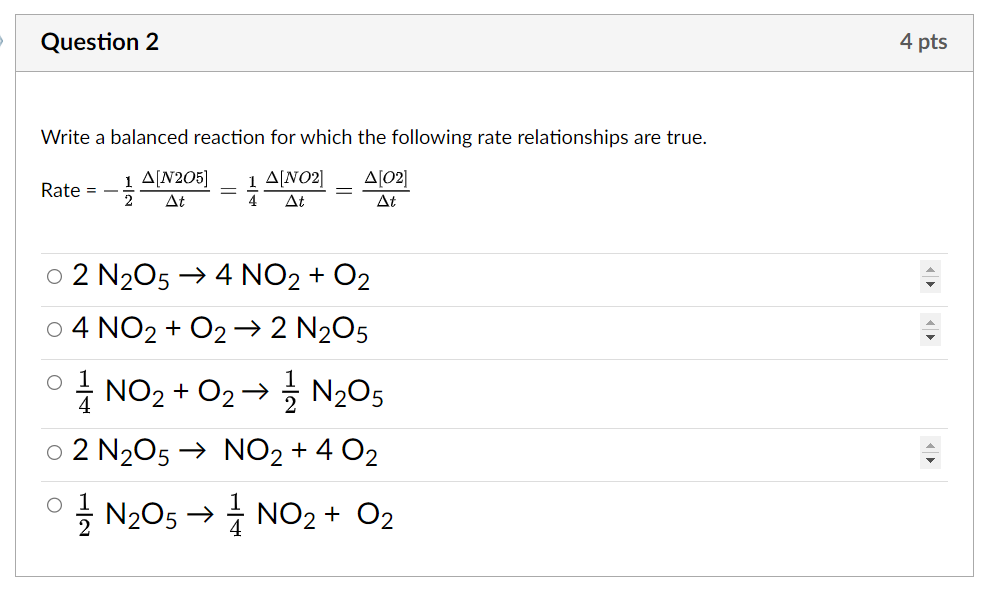Pick the 2 N2O5 → NO2 + 4 O2 radio button

(55, 452)
